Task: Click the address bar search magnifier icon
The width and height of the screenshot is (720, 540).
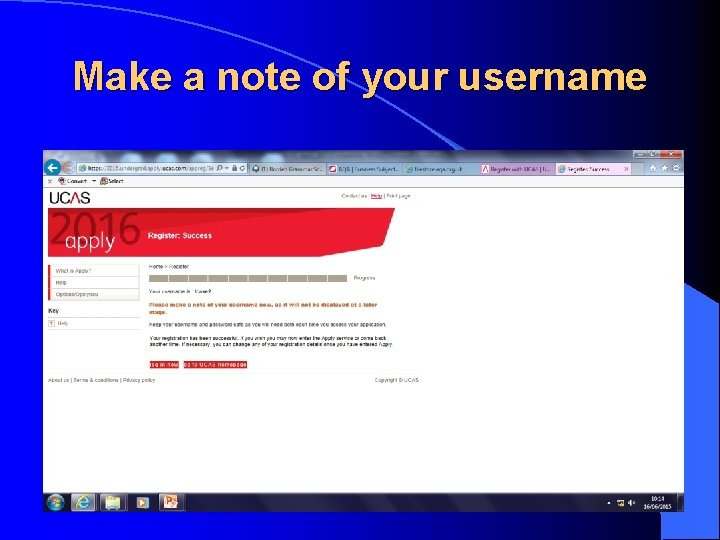Action: (220, 169)
